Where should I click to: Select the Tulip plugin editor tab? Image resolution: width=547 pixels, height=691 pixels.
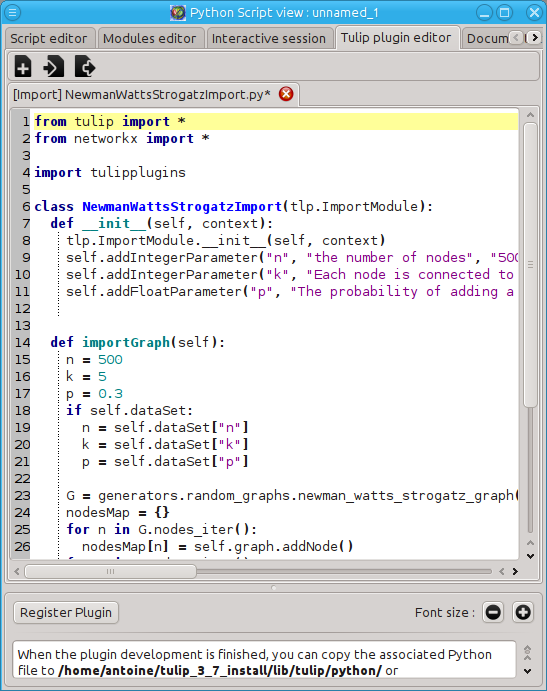coord(396,37)
